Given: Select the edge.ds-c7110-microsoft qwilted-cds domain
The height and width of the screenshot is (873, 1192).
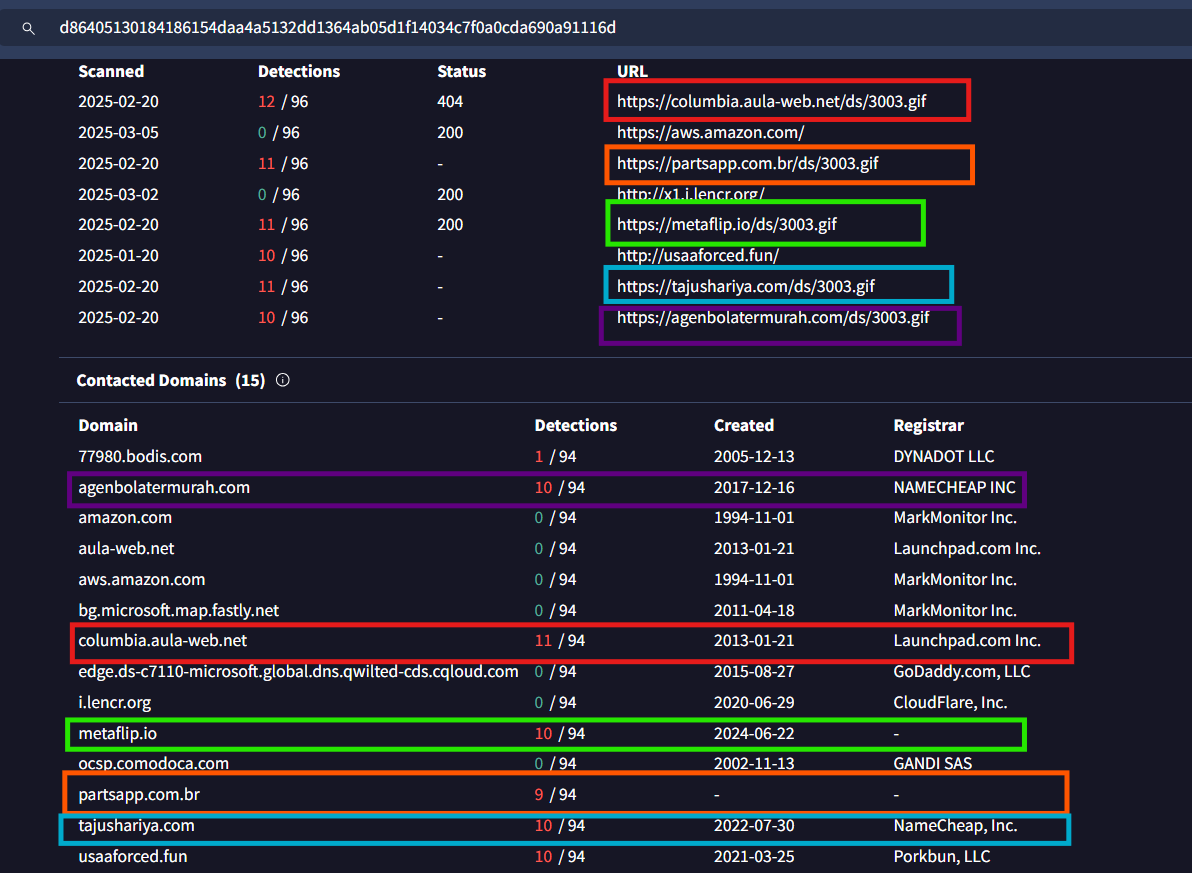Looking at the screenshot, I should pos(298,671).
